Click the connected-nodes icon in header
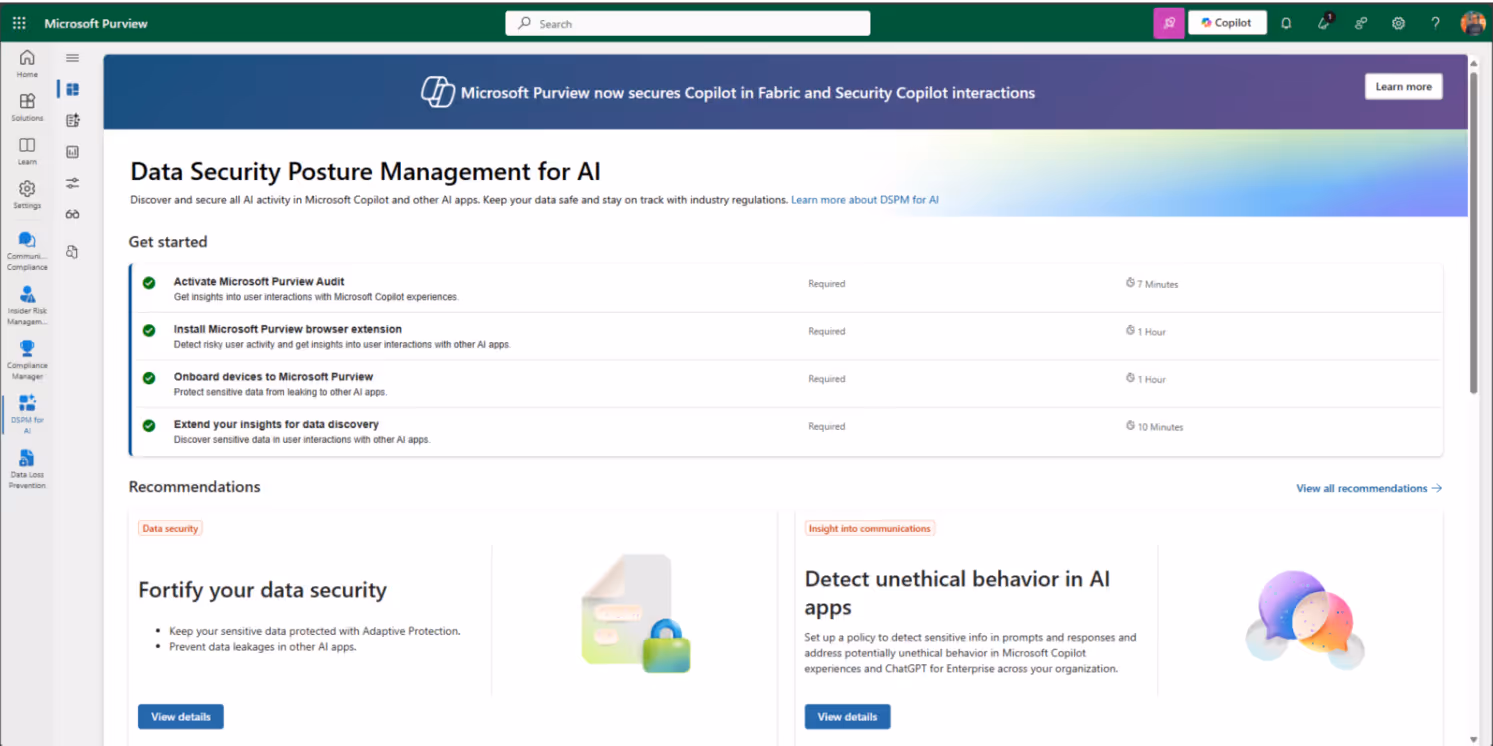Viewport: 1493px width, 746px height. pyautogui.click(x=1361, y=23)
